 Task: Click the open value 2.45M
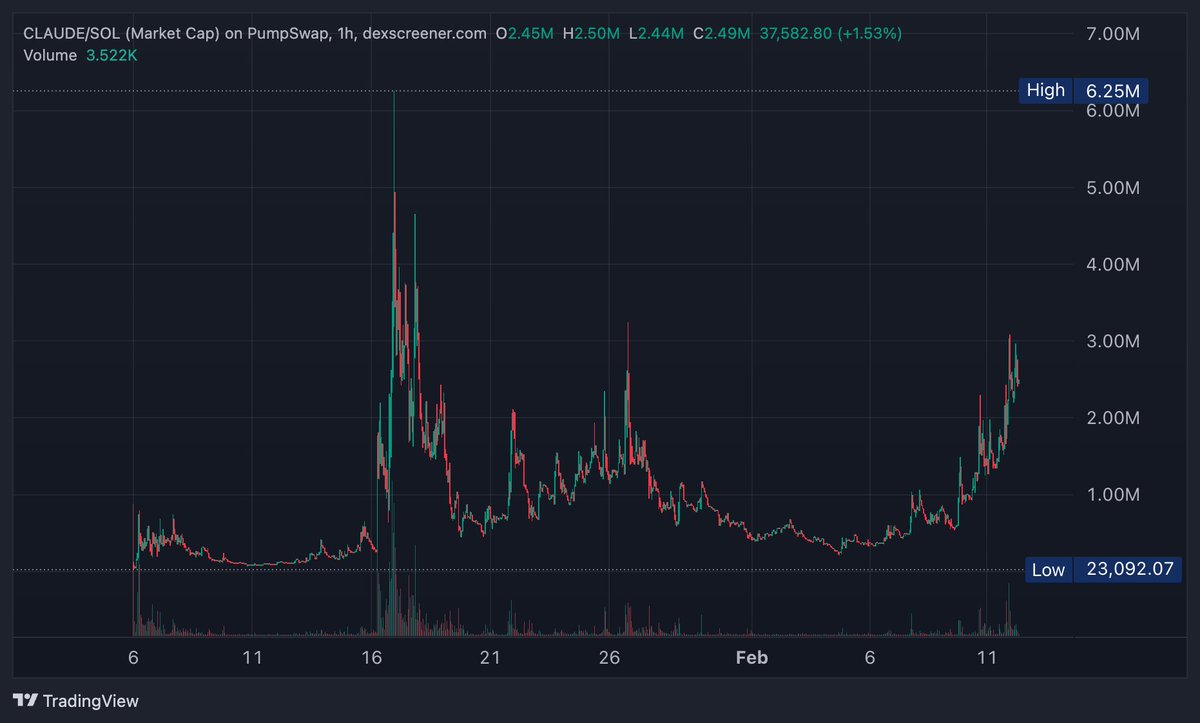pyautogui.click(x=532, y=33)
